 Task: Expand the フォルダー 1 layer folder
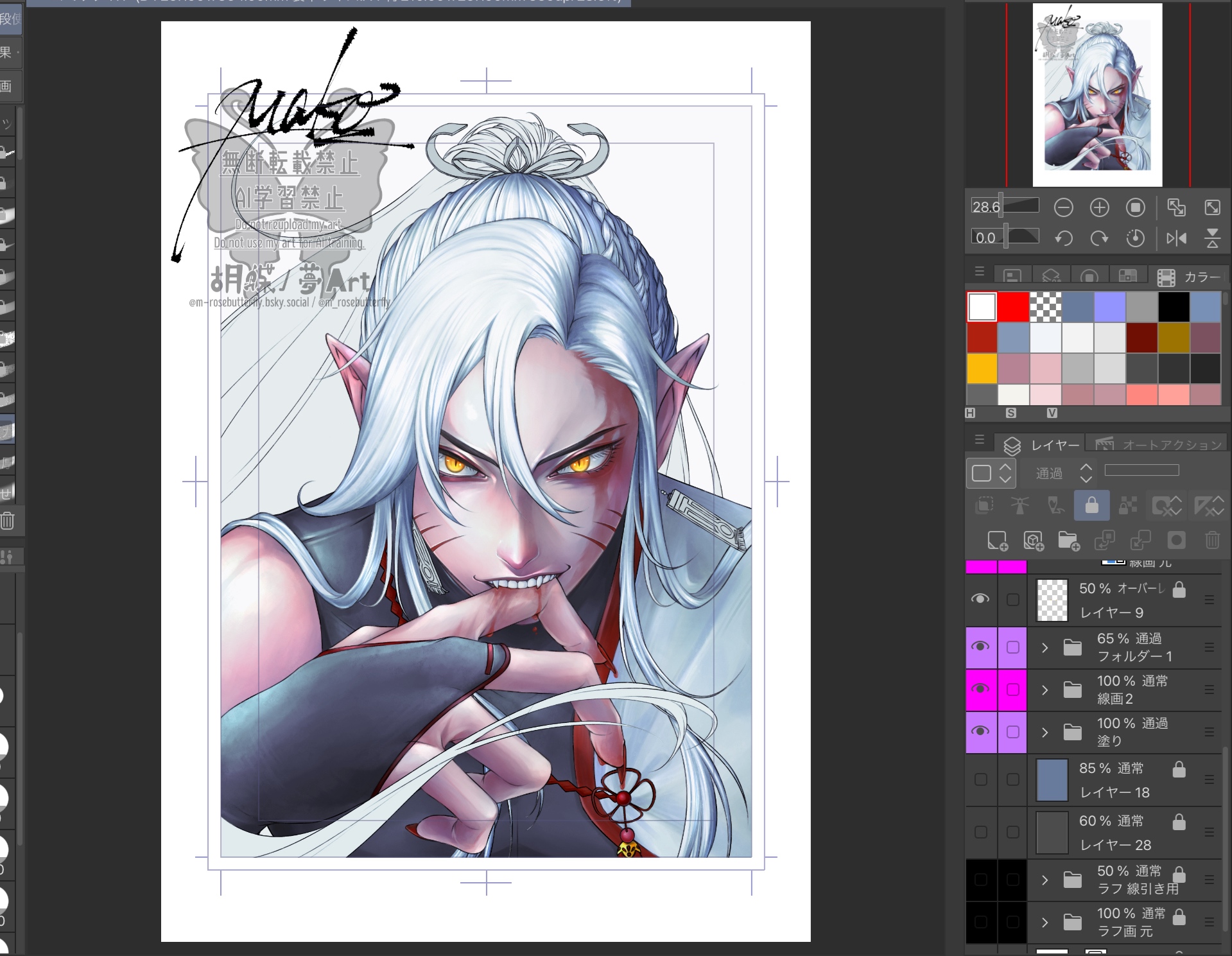click(x=1045, y=647)
